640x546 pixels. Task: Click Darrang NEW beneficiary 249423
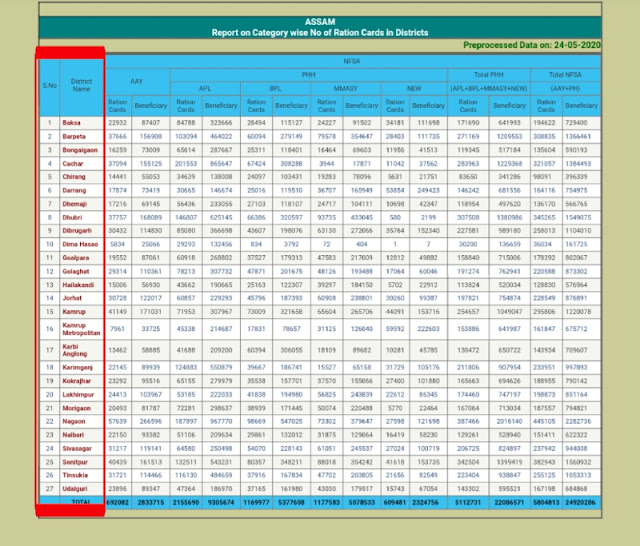428,190
